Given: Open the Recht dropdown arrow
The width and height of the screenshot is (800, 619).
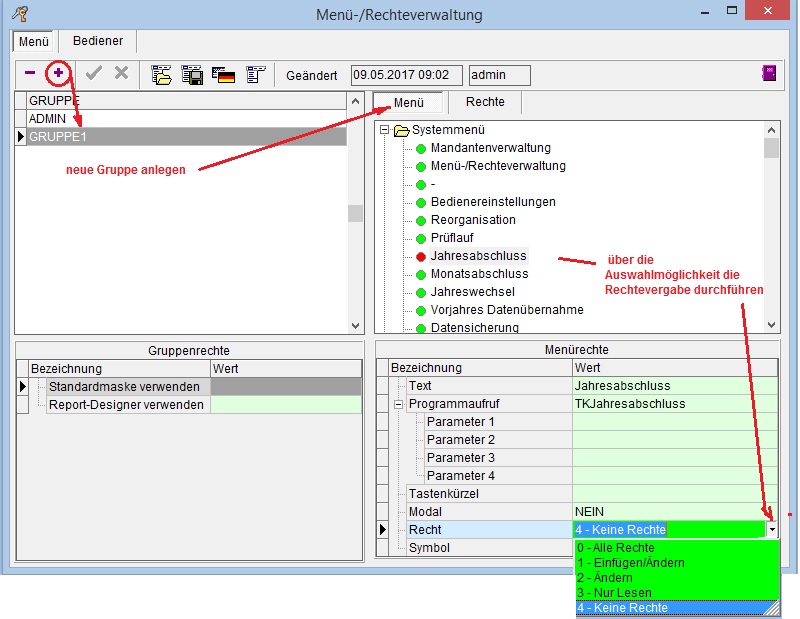Looking at the screenshot, I should [770, 529].
